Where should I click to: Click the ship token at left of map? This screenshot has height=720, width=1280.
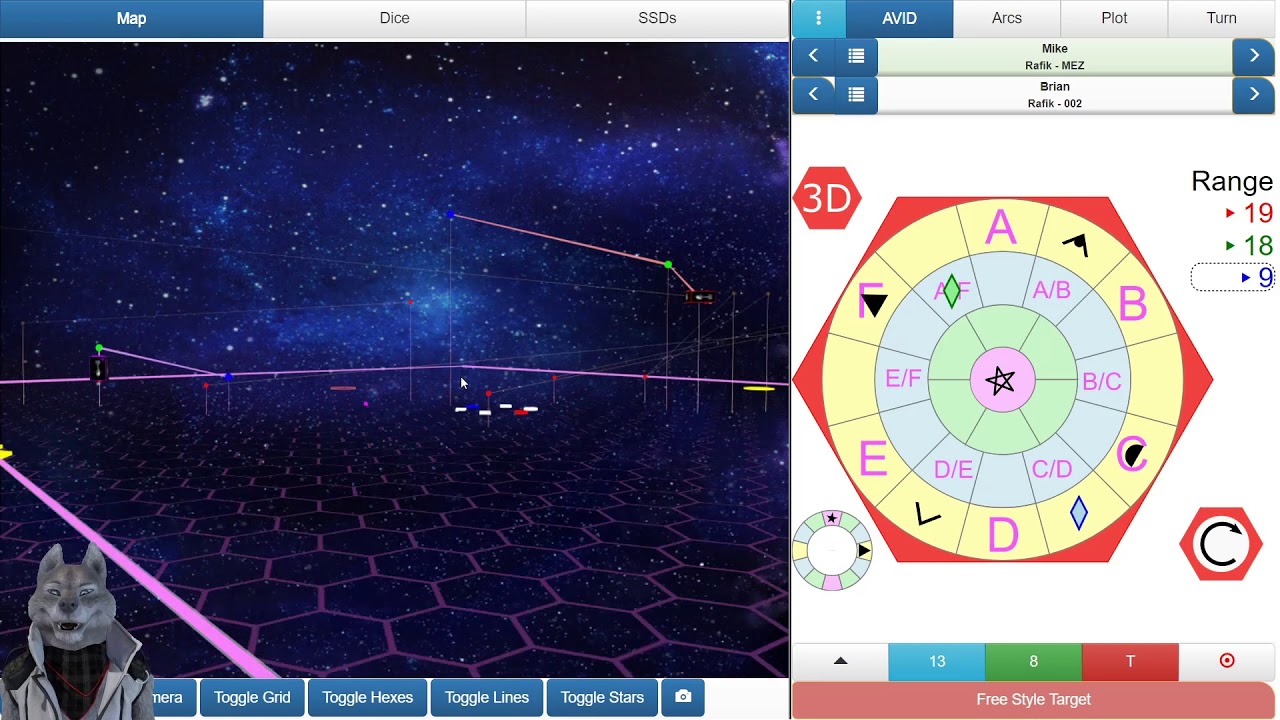coord(98,369)
